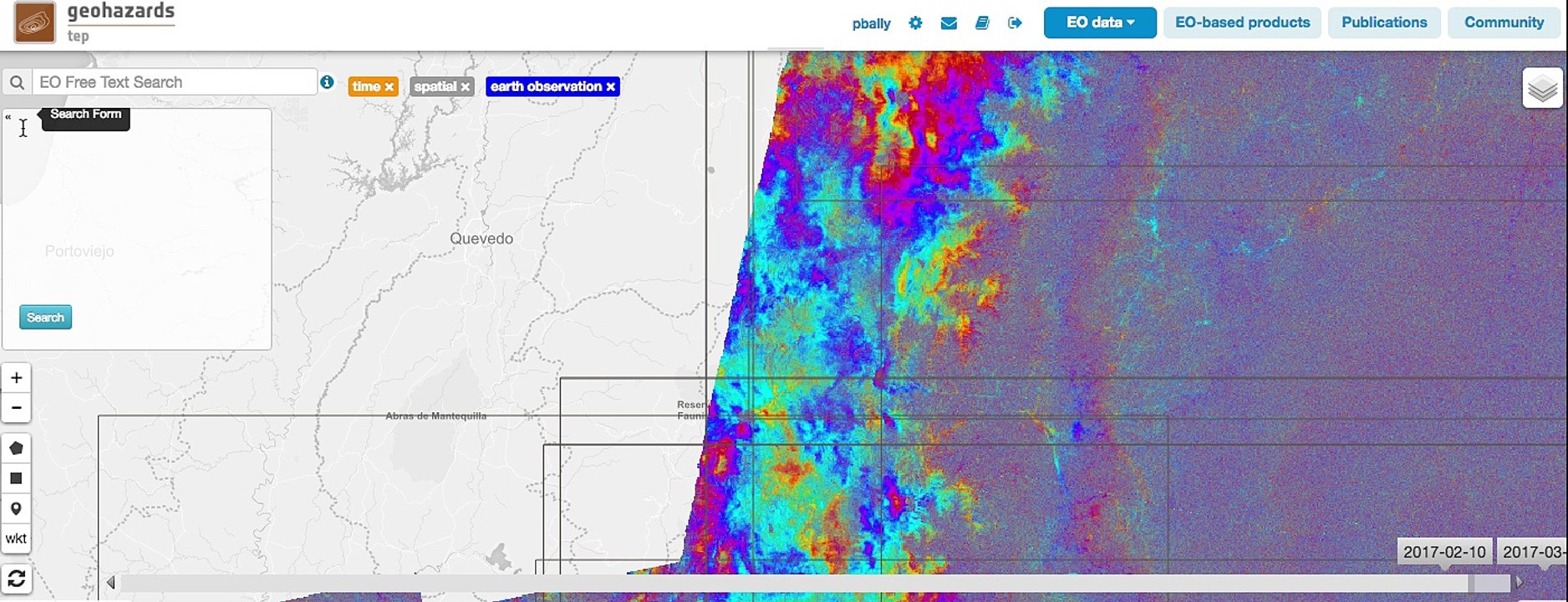The width and height of the screenshot is (1568, 602).
Task: Click the sign-out arrow icon
Action: pos(1015,23)
